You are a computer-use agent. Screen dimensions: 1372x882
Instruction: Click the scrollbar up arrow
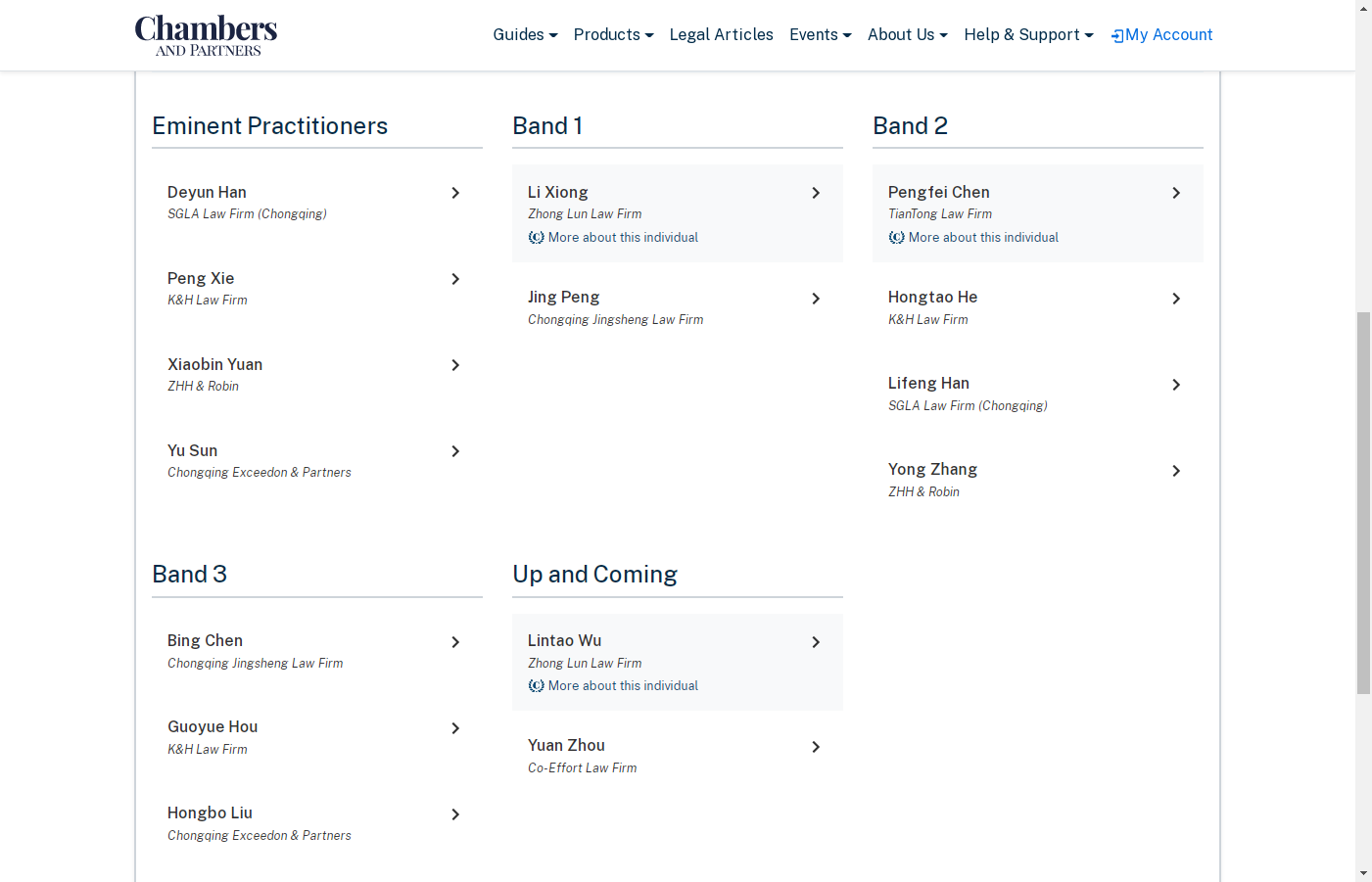click(1363, 8)
